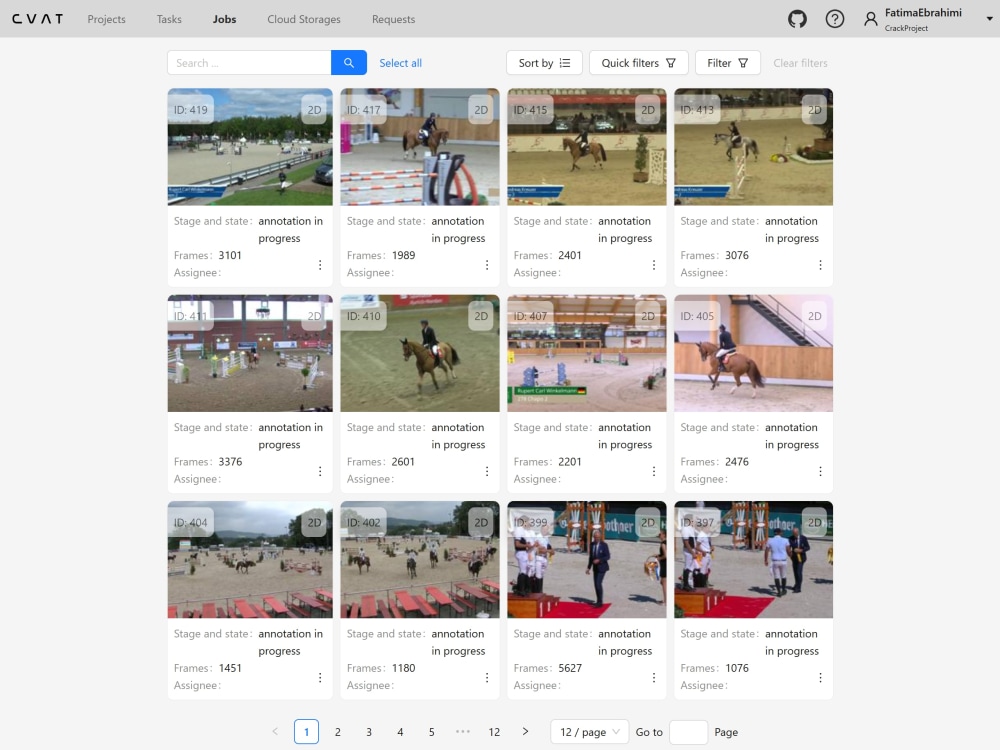
Task: Open actions menu for job 399
Action: 654,677
